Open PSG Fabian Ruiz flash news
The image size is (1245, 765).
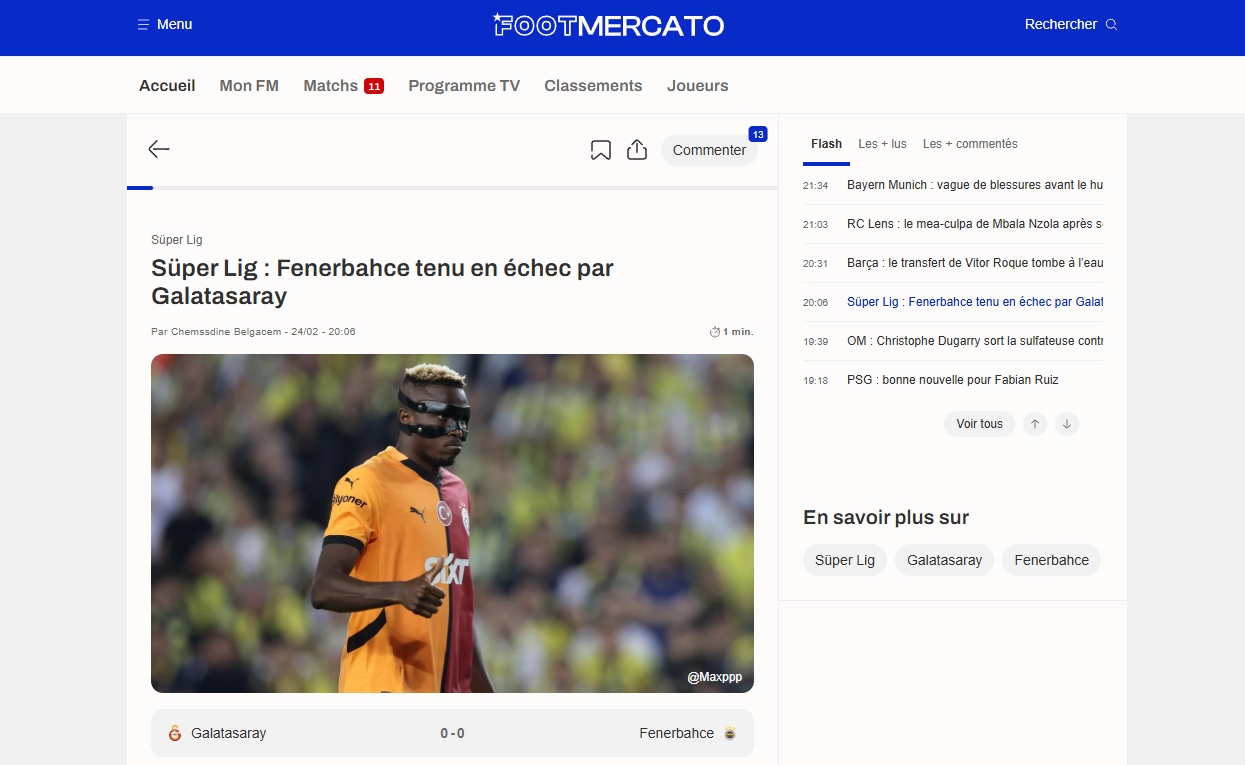[x=952, y=380]
